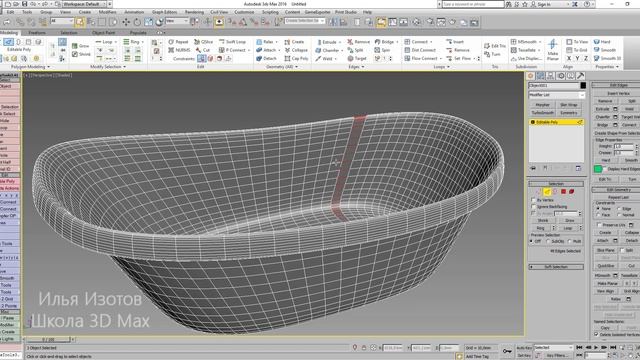This screenshot has height=360, width=640.
Task: Click the Sign In link
Action: point(544,4)
